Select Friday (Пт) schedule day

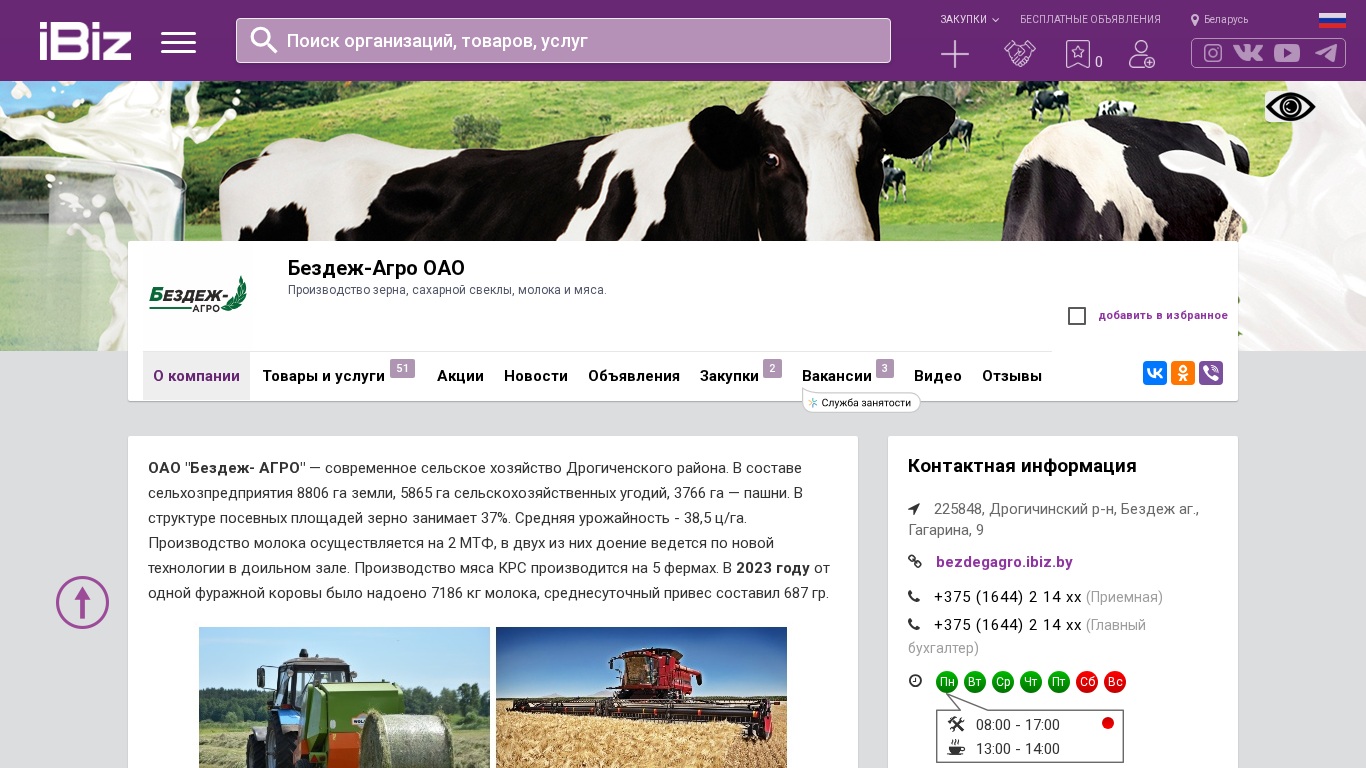pyautogui.click(x=1059, y=682)
